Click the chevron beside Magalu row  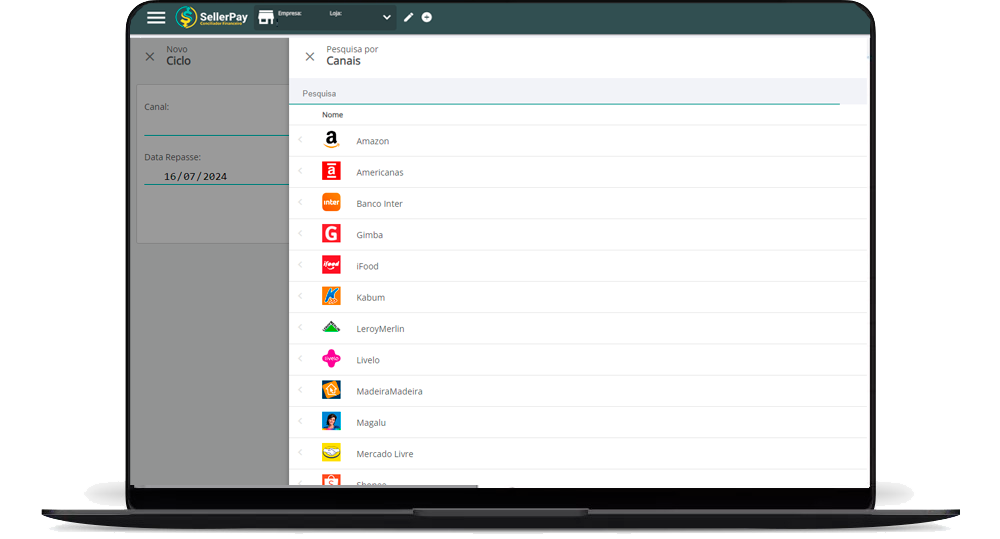click(300, 422)
